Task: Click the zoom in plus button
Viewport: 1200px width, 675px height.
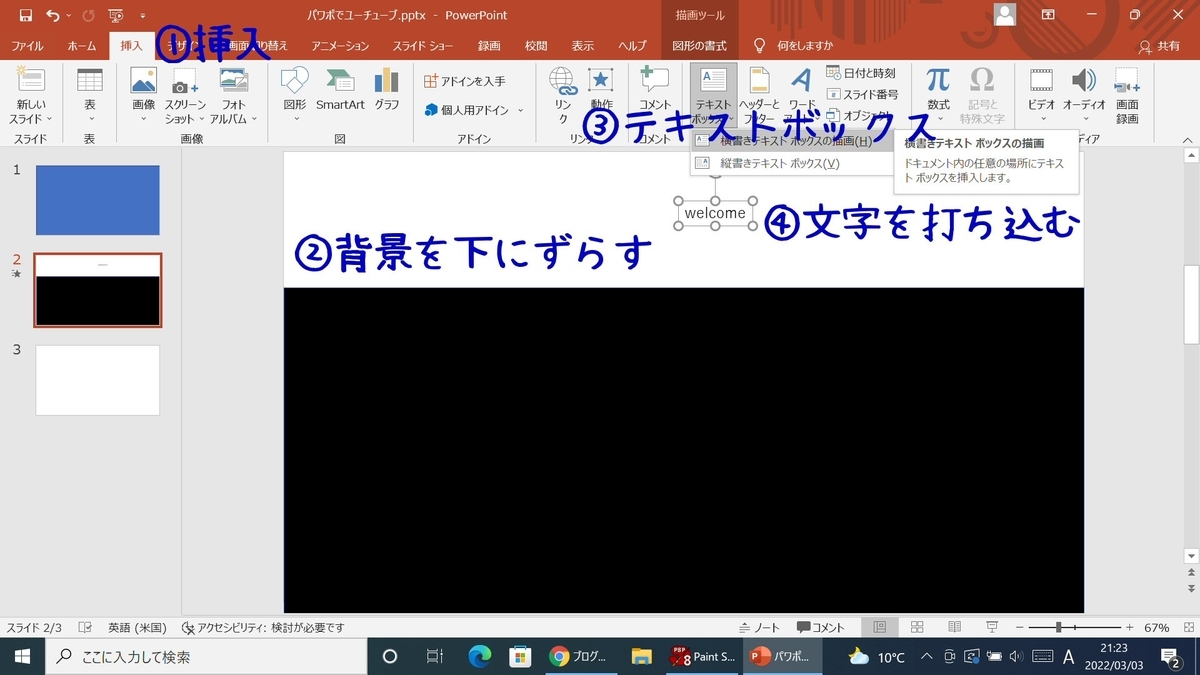Action: pos(1131,627)
